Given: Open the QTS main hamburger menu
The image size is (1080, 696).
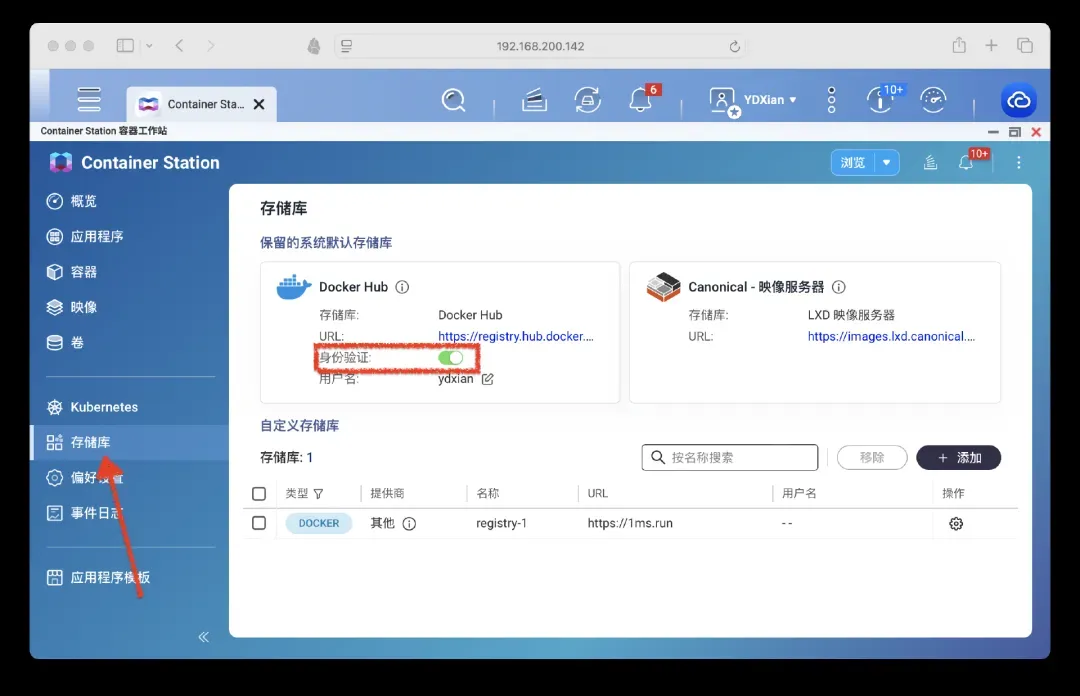Looking at the screenshot, I should pyautogui.click(x=90, y=100).
